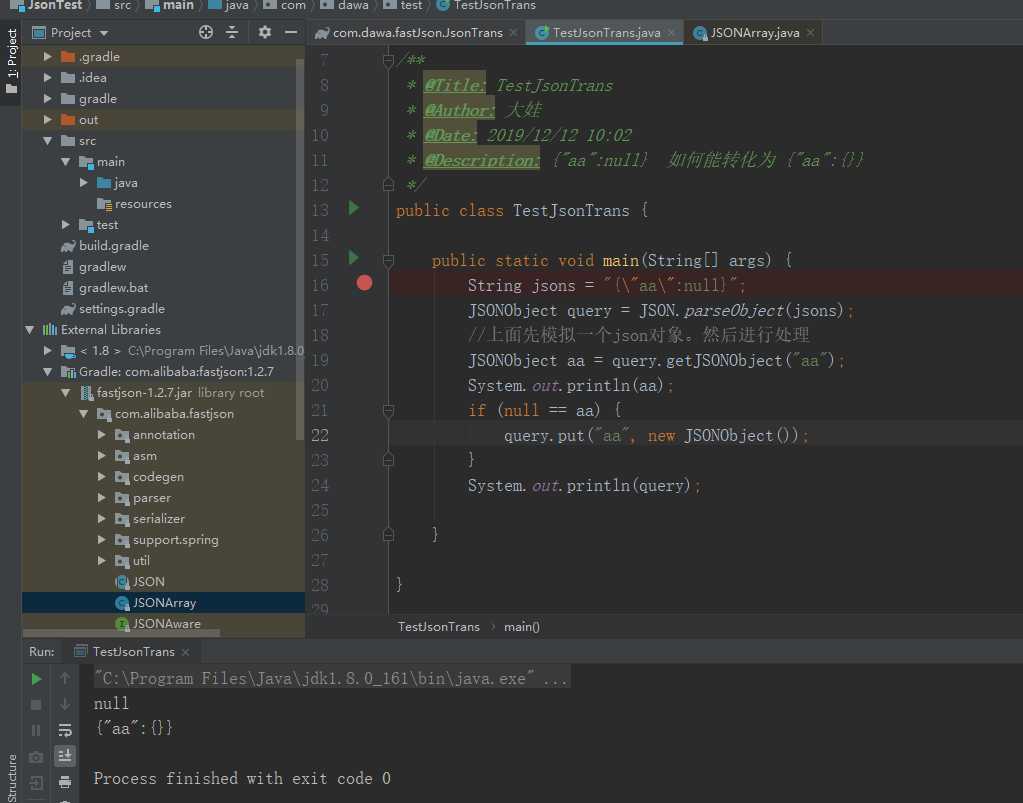
Task: Expand the annotation package
Action: 102,434
